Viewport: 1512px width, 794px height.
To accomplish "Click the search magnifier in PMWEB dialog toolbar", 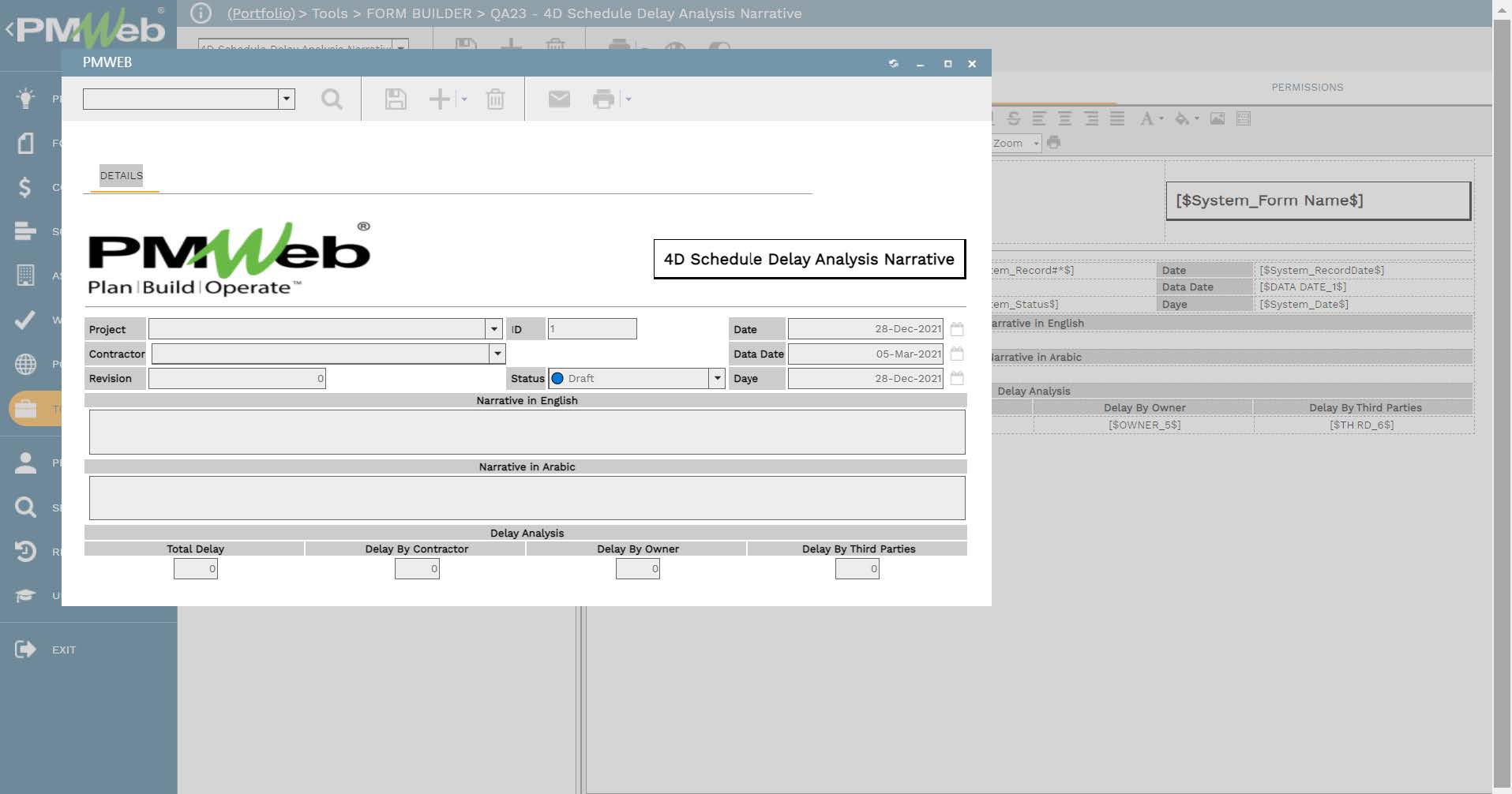I will pos(332,99).
